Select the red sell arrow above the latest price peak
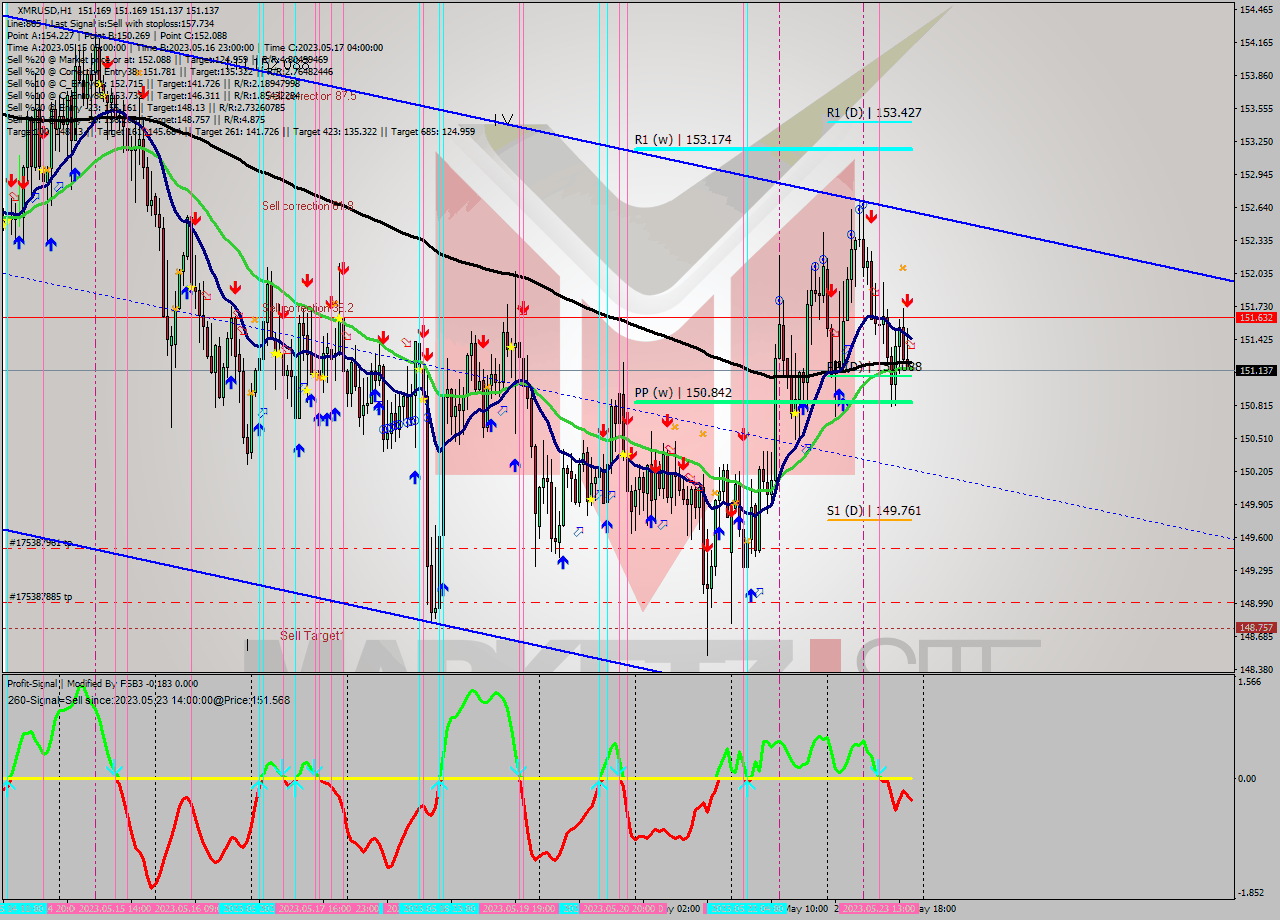Image resolution: width=1280 pixels, height=920 pixels. click(872, 217)
